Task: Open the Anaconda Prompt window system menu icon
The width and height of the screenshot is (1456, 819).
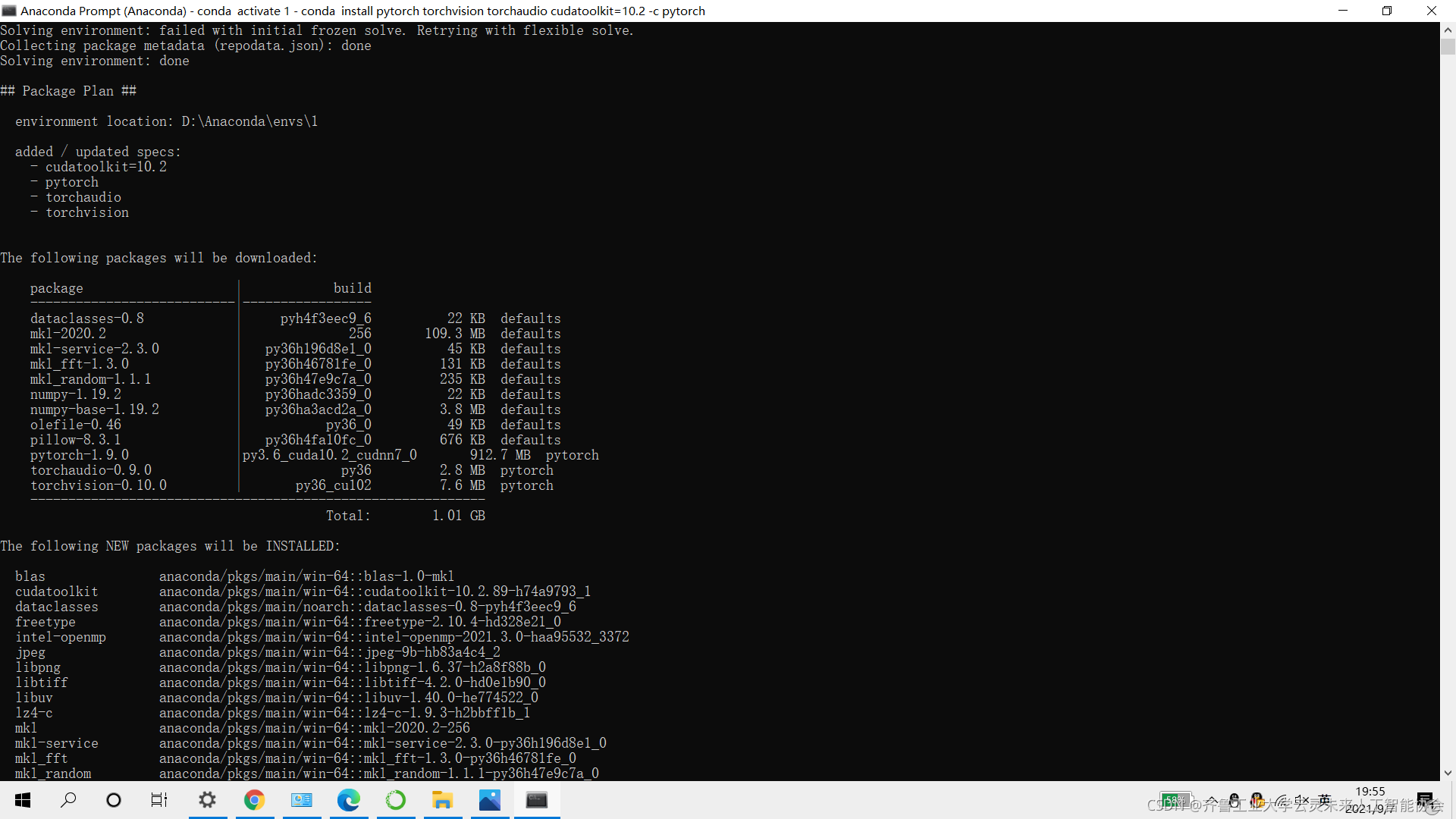Action: [x=9, y=11]
